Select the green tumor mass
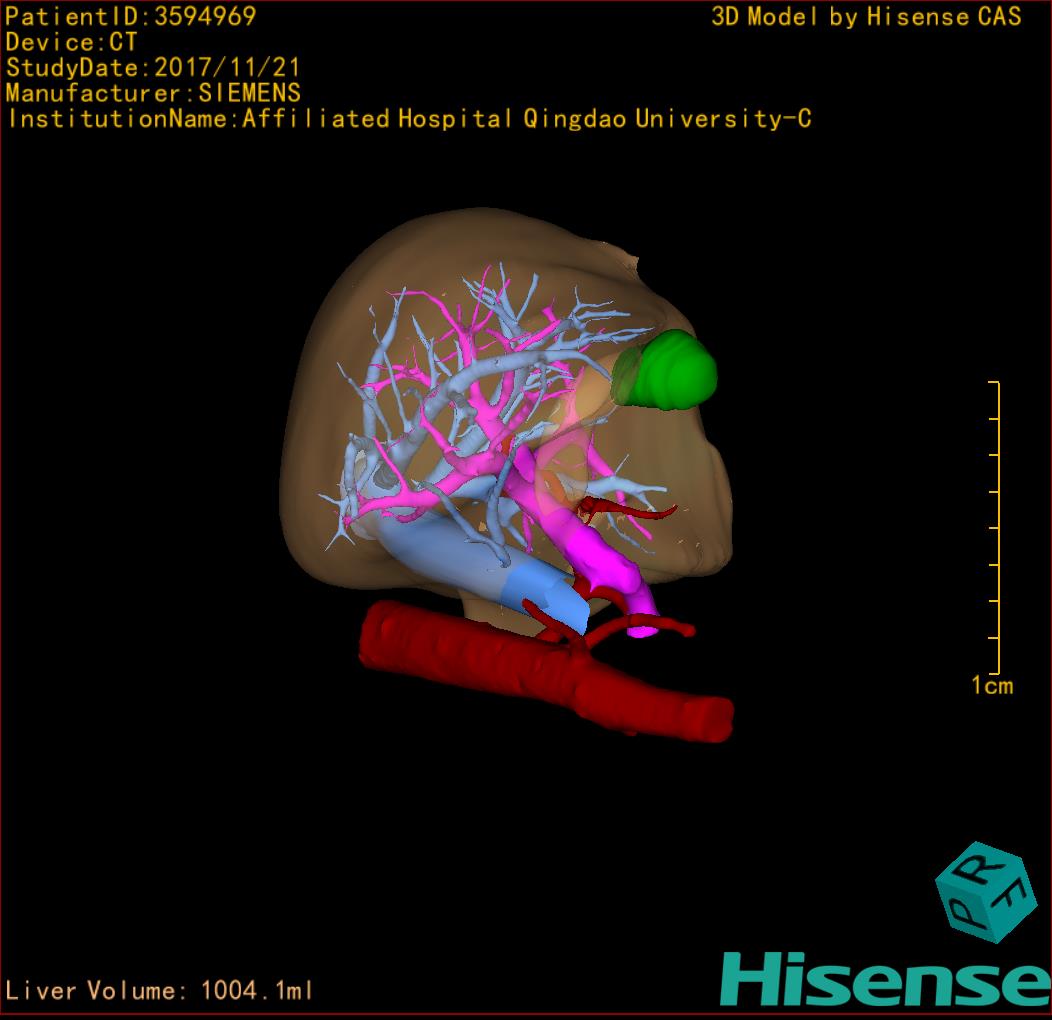Image resolution: width=1052 pixels, height=1020 pixels. tap(672, 372)
